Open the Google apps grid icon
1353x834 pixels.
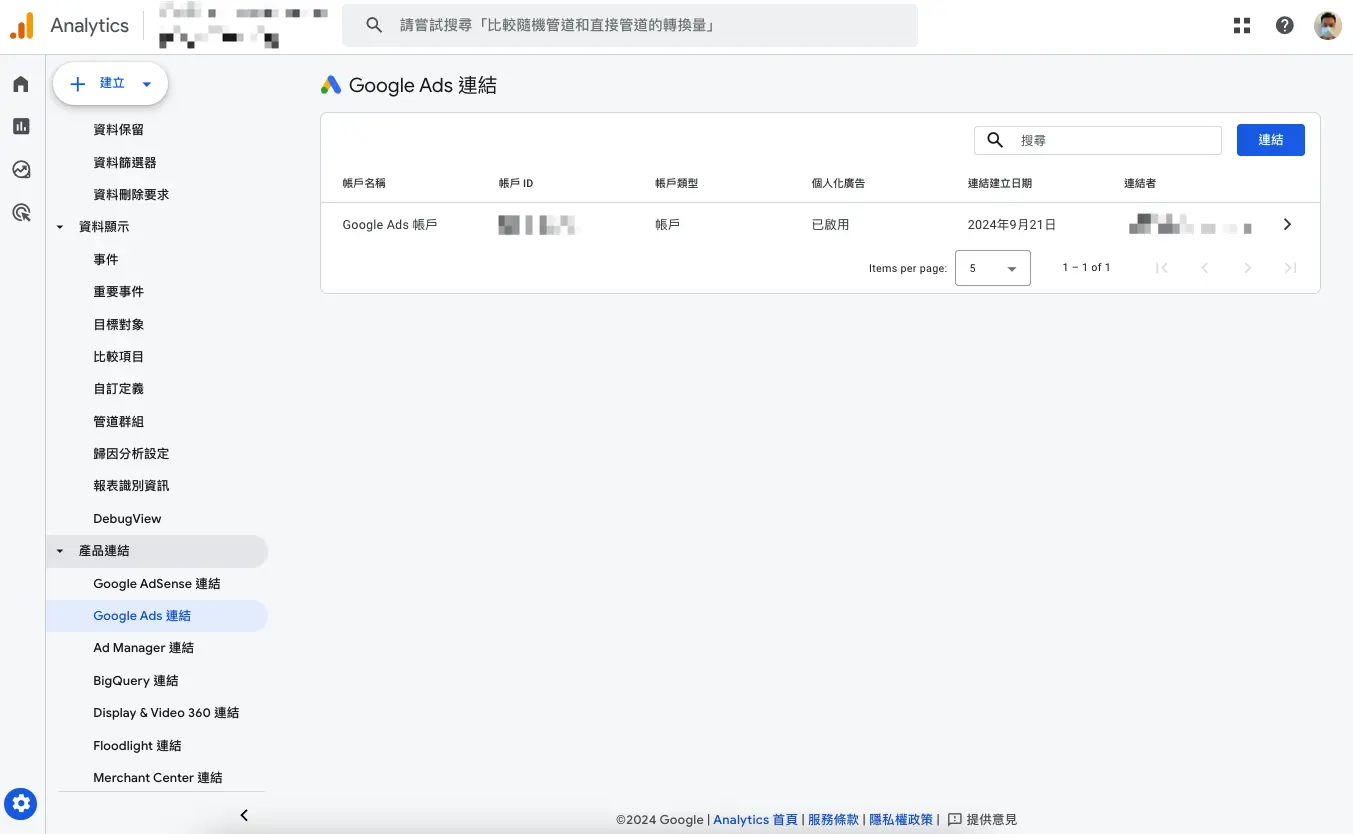pos(1242,26)
